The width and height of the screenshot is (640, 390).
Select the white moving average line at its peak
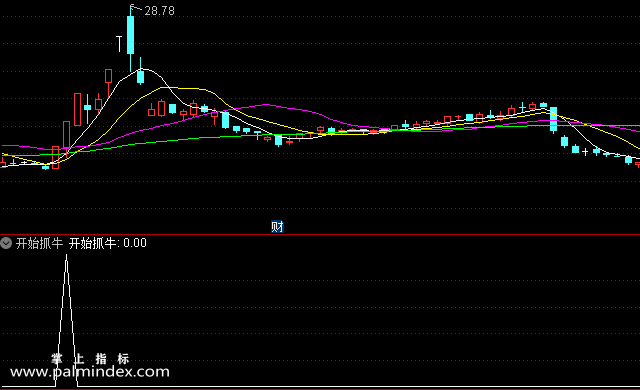tap(144, 69)
